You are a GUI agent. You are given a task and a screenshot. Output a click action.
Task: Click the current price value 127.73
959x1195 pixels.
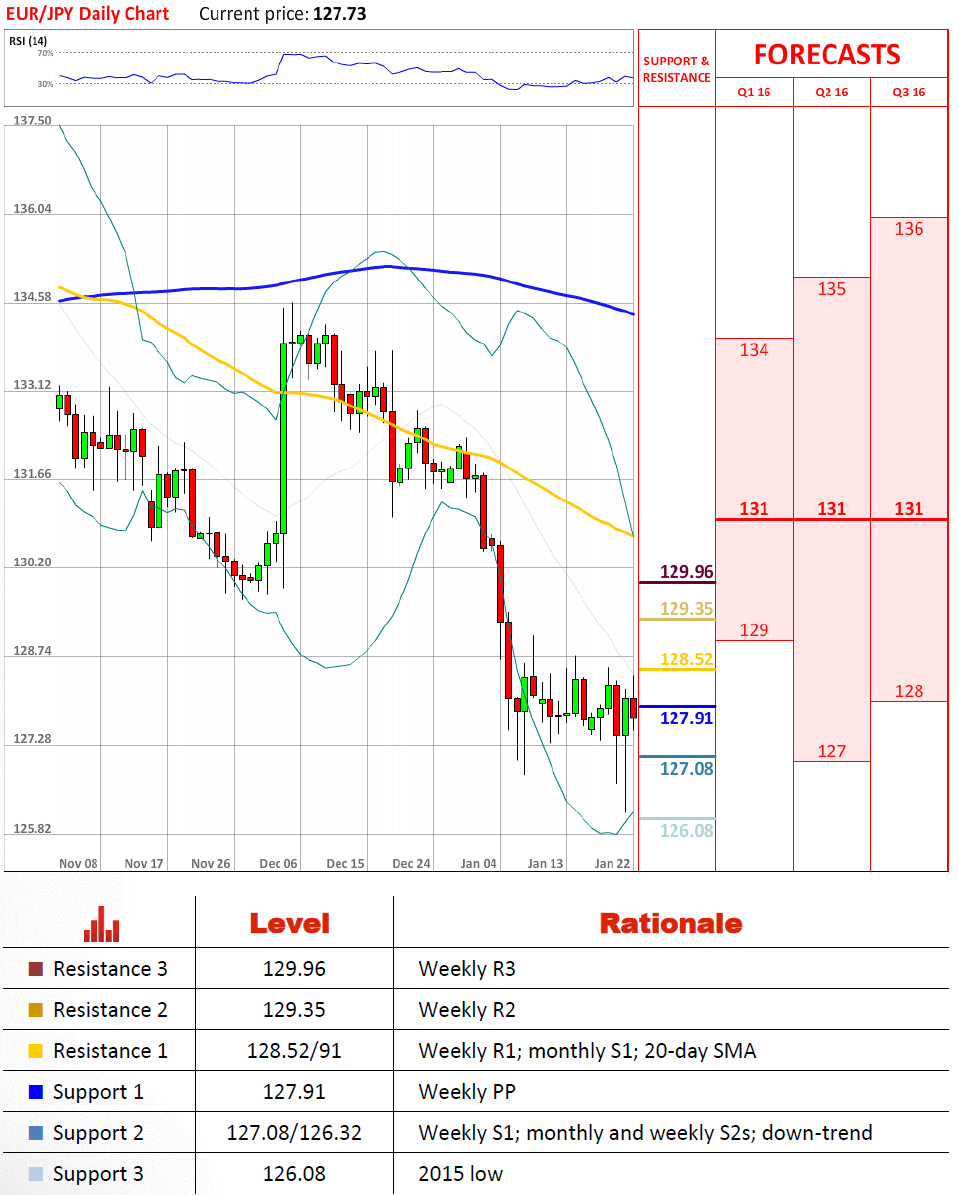[339, 14]
